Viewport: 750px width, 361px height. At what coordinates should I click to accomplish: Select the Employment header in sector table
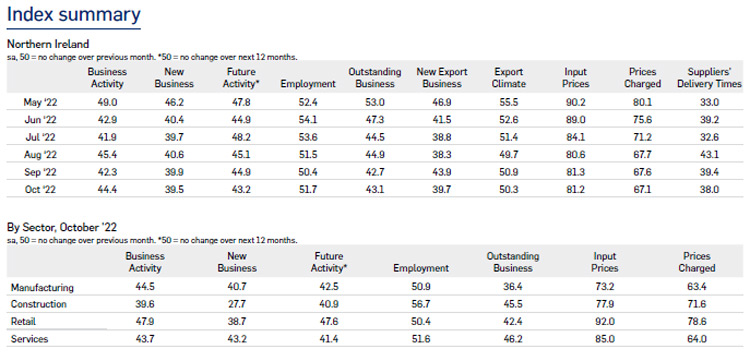coord(421,268)
